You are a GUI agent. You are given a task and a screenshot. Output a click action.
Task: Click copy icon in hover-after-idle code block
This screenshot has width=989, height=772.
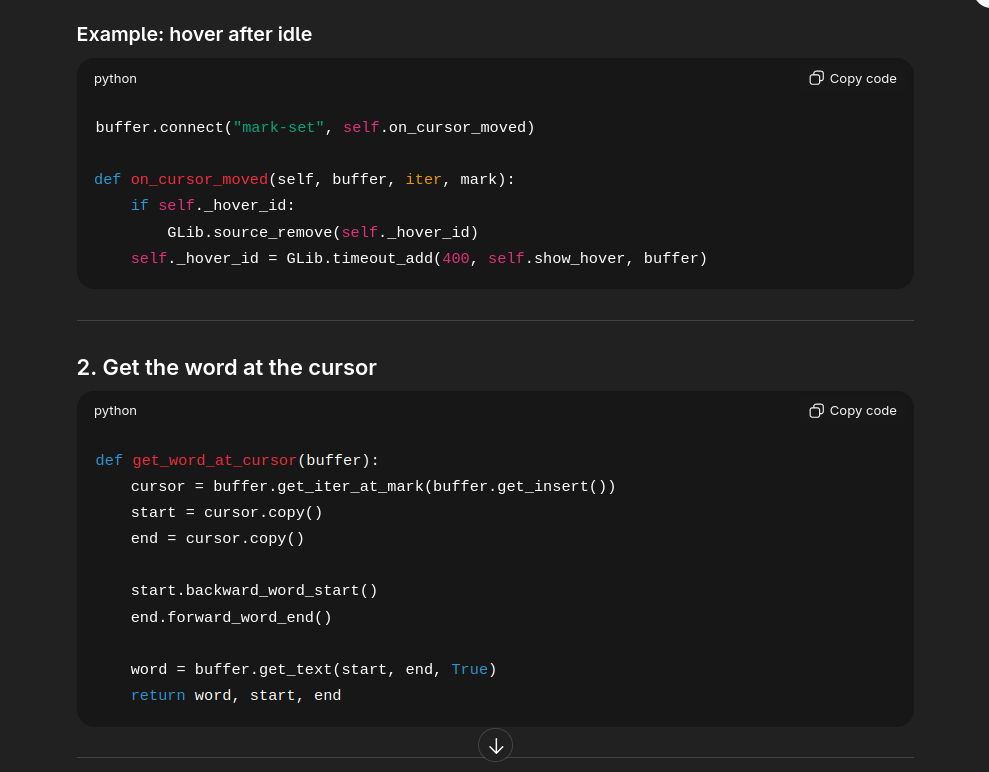[816, 78]
